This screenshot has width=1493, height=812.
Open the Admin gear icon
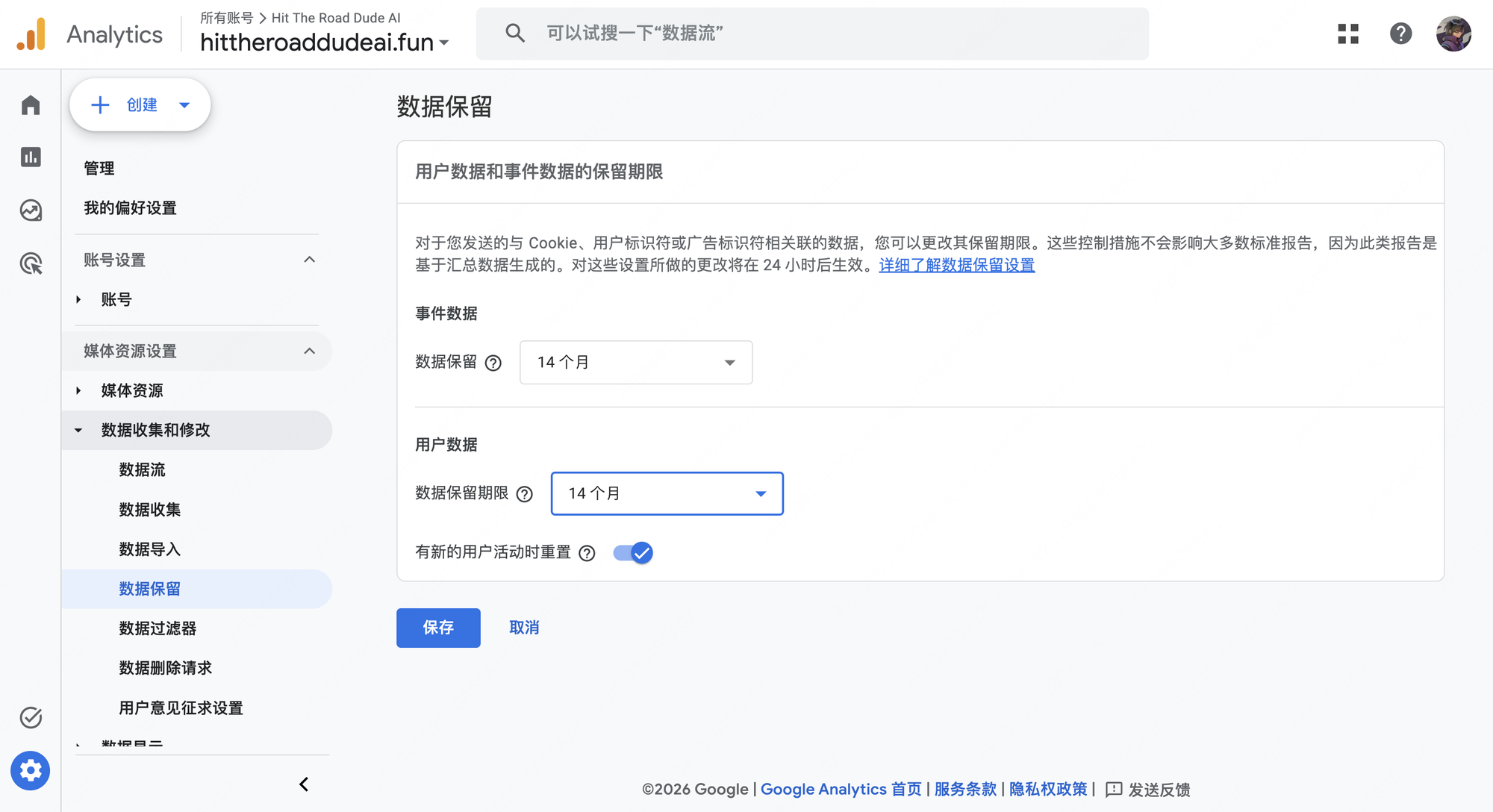[31, 770]
